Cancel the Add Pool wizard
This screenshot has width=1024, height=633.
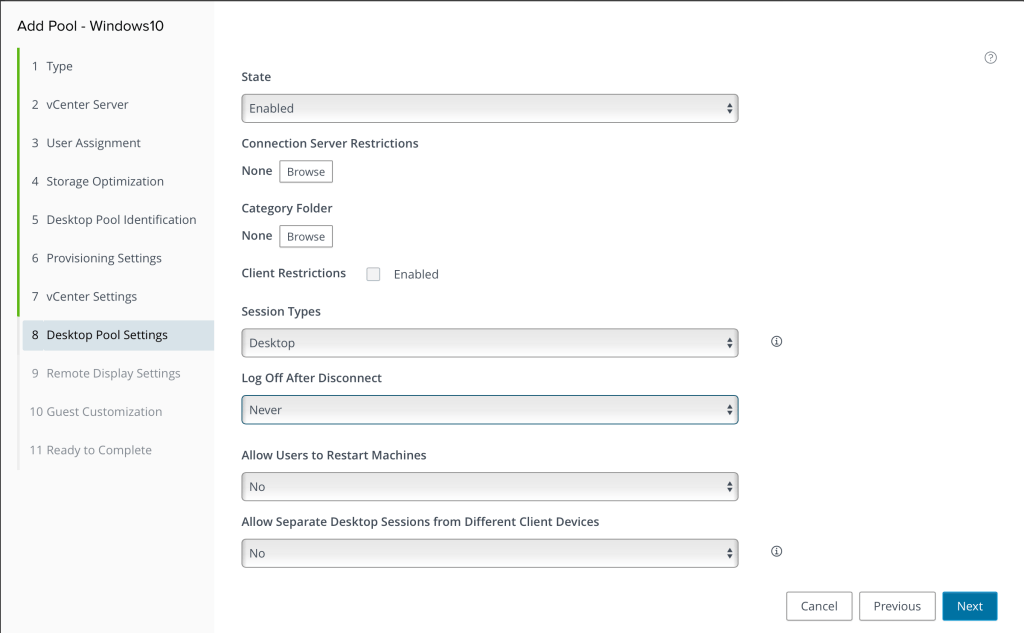[x=818, y=606]
